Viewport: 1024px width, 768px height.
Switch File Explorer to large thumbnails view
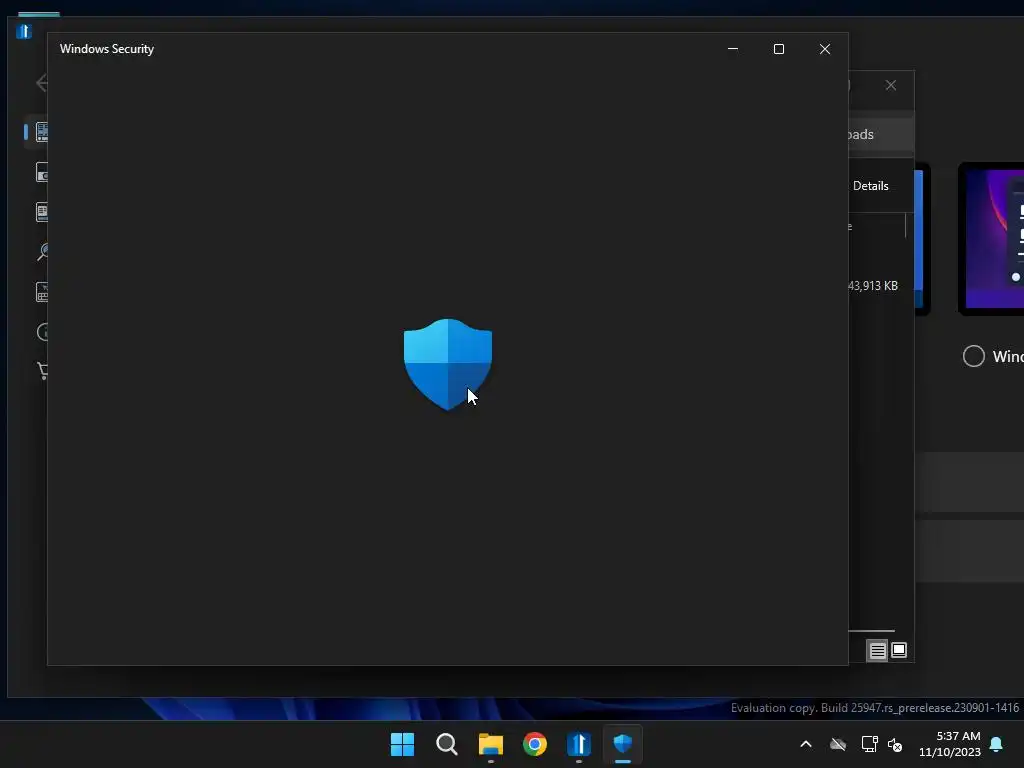pyautogui.click(x=899, y=650)
